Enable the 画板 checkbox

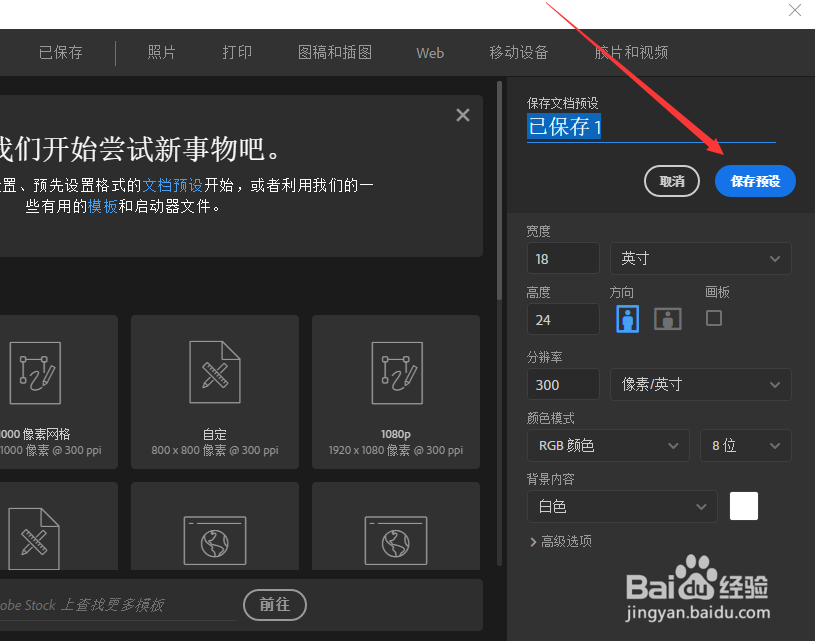[714, 318]
